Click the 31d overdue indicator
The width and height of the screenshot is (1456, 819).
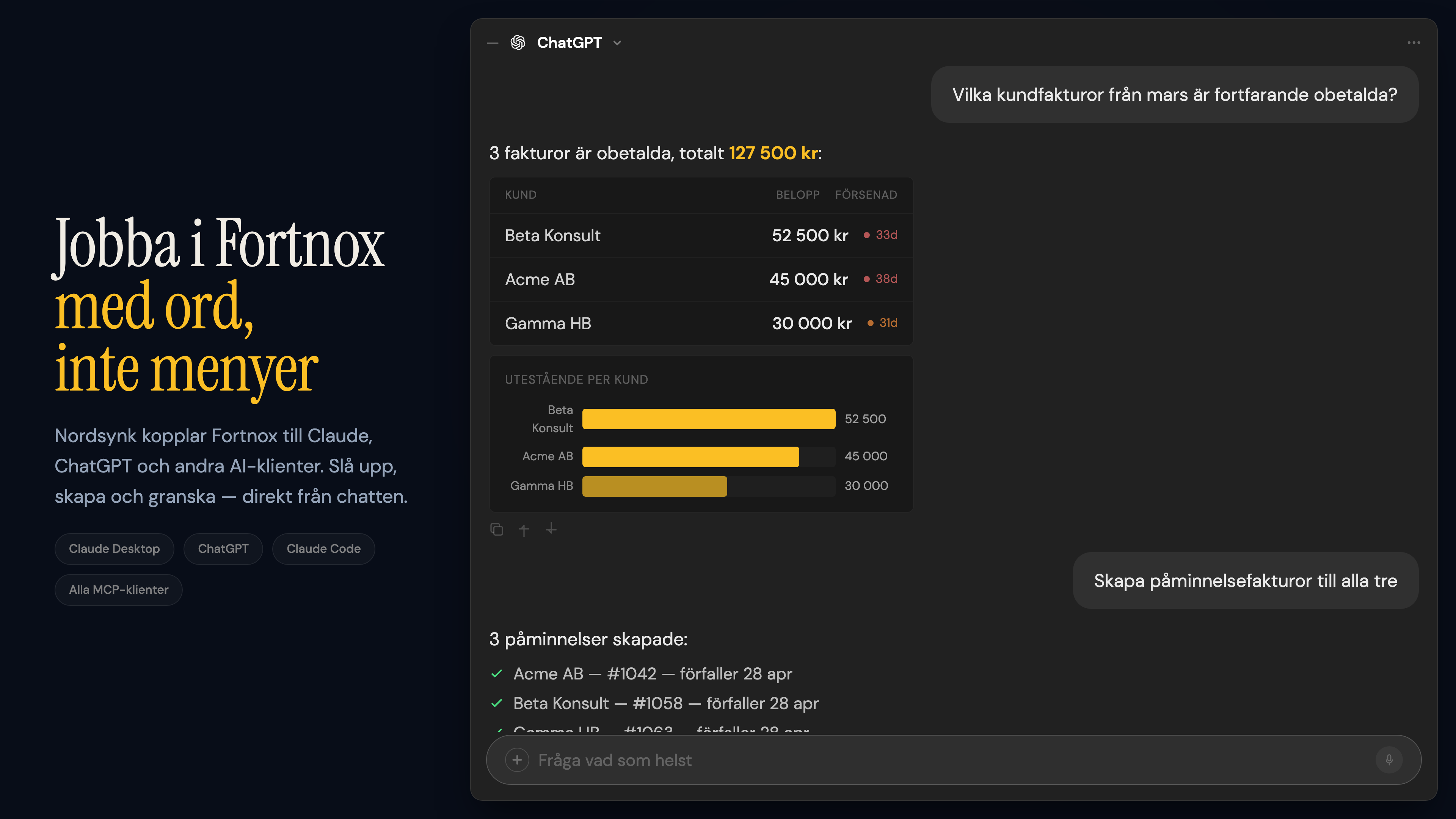[882, 323]
